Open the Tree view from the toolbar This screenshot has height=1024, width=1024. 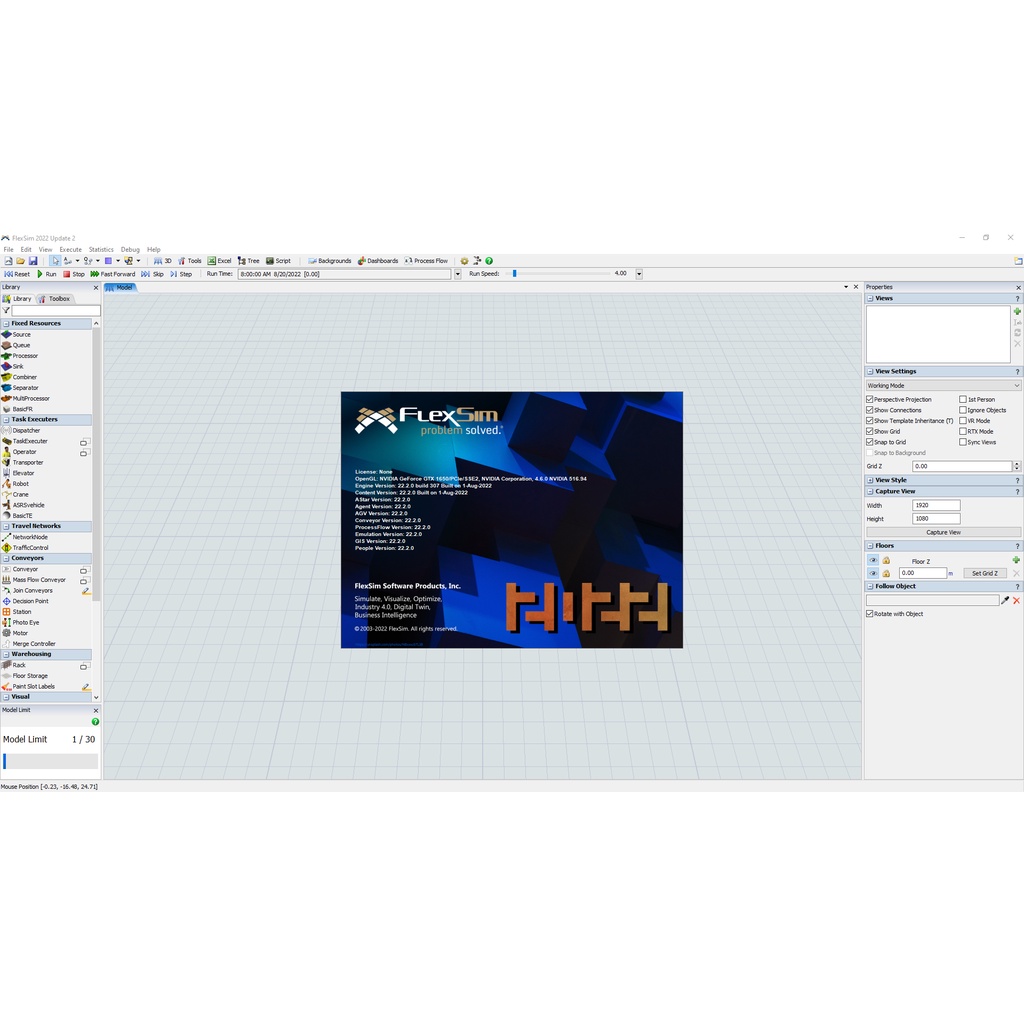[248, 261]
